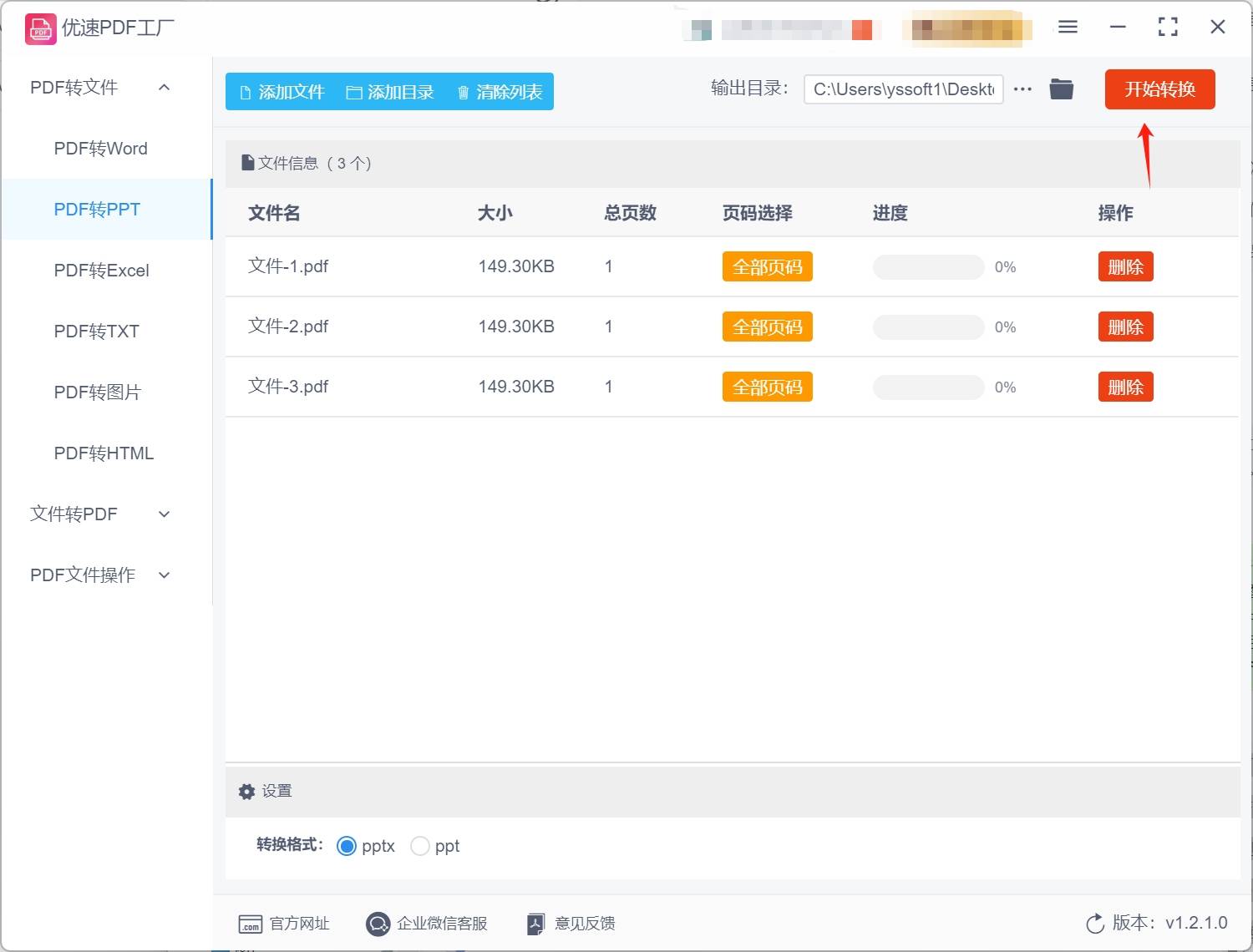Click the 操作 column header

[1116, 213]
